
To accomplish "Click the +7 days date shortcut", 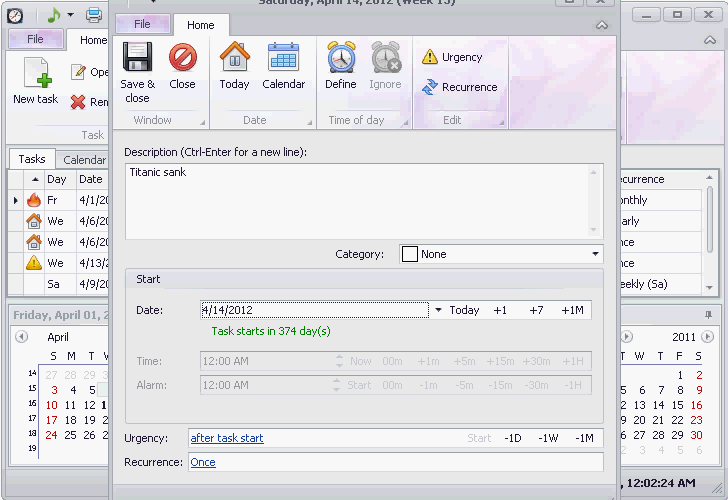I will tap(536, 310).
